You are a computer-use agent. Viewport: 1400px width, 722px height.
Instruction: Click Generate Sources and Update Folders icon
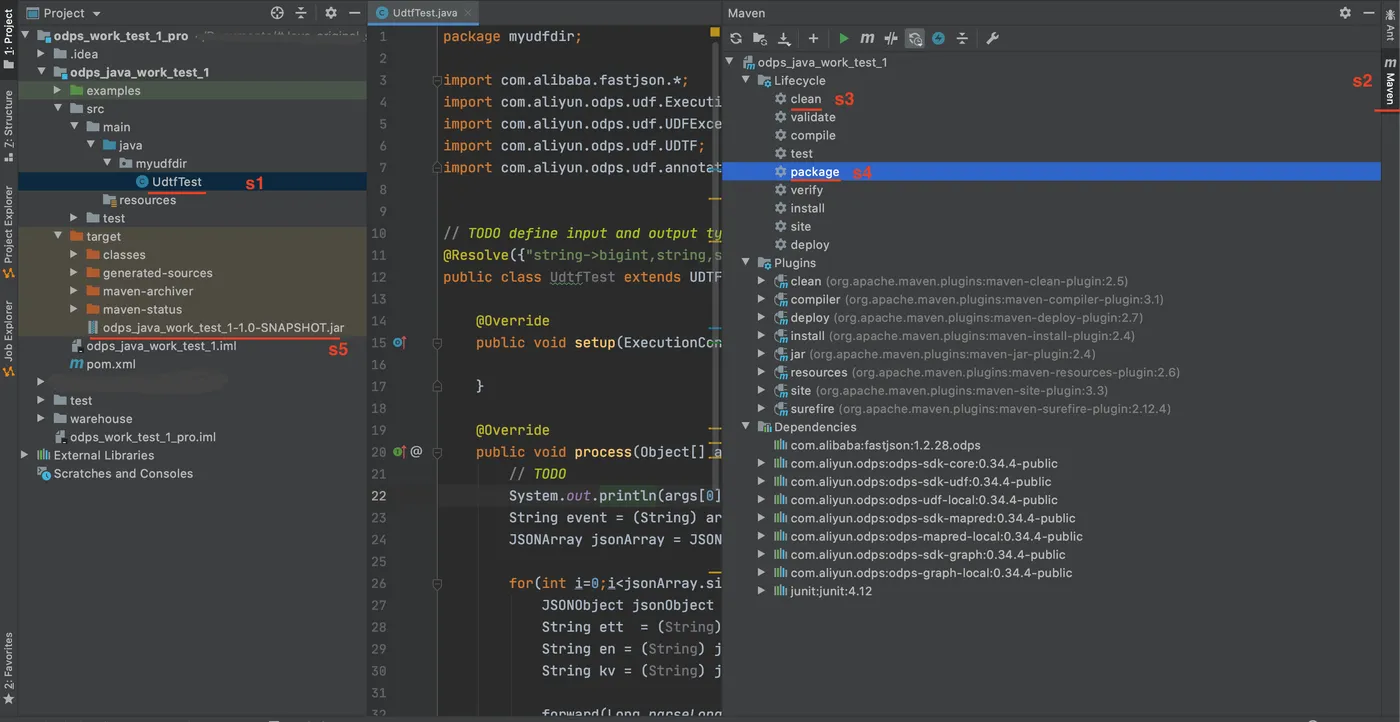click(x=760, y=38)
